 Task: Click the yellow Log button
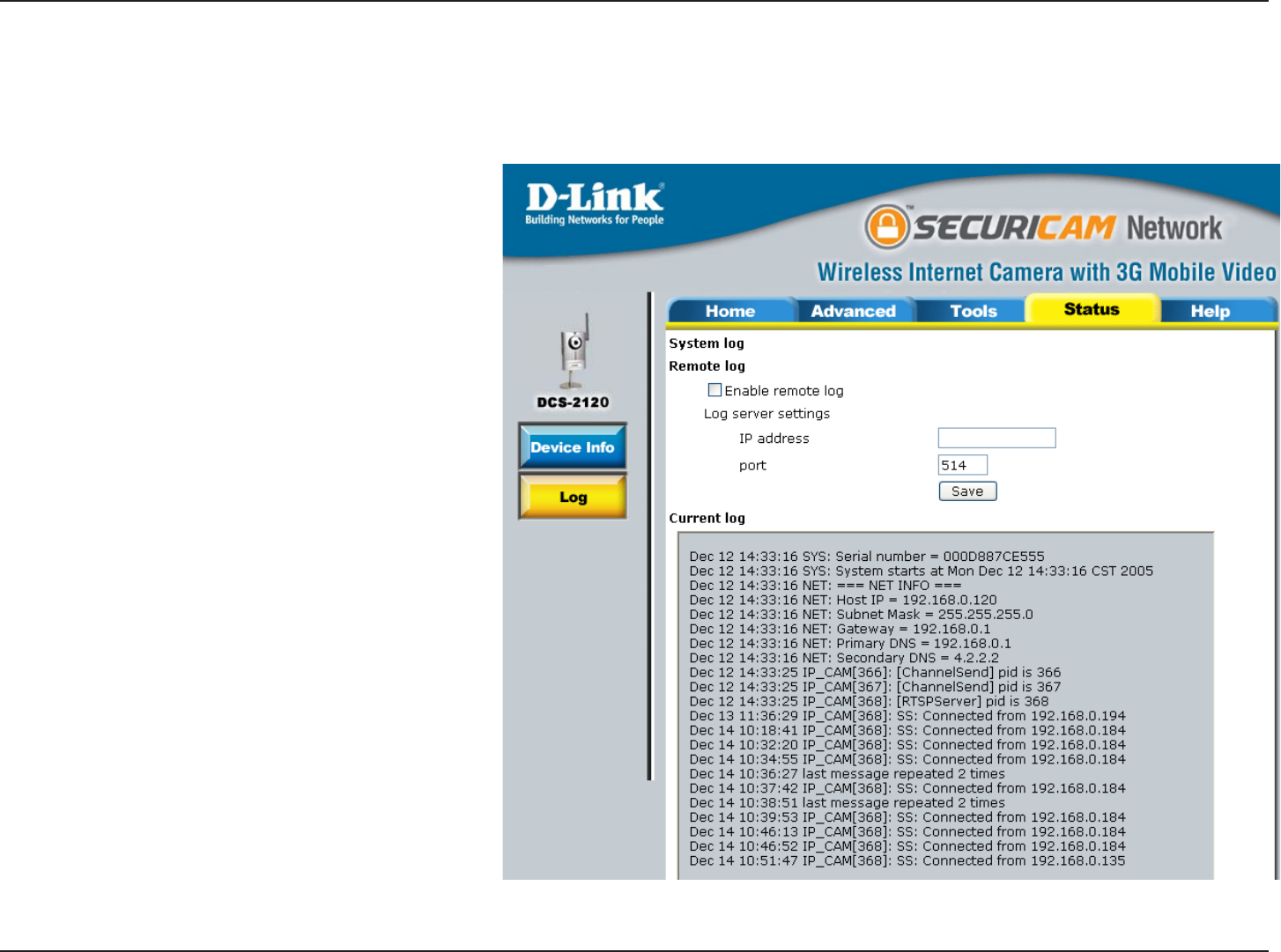573,497
